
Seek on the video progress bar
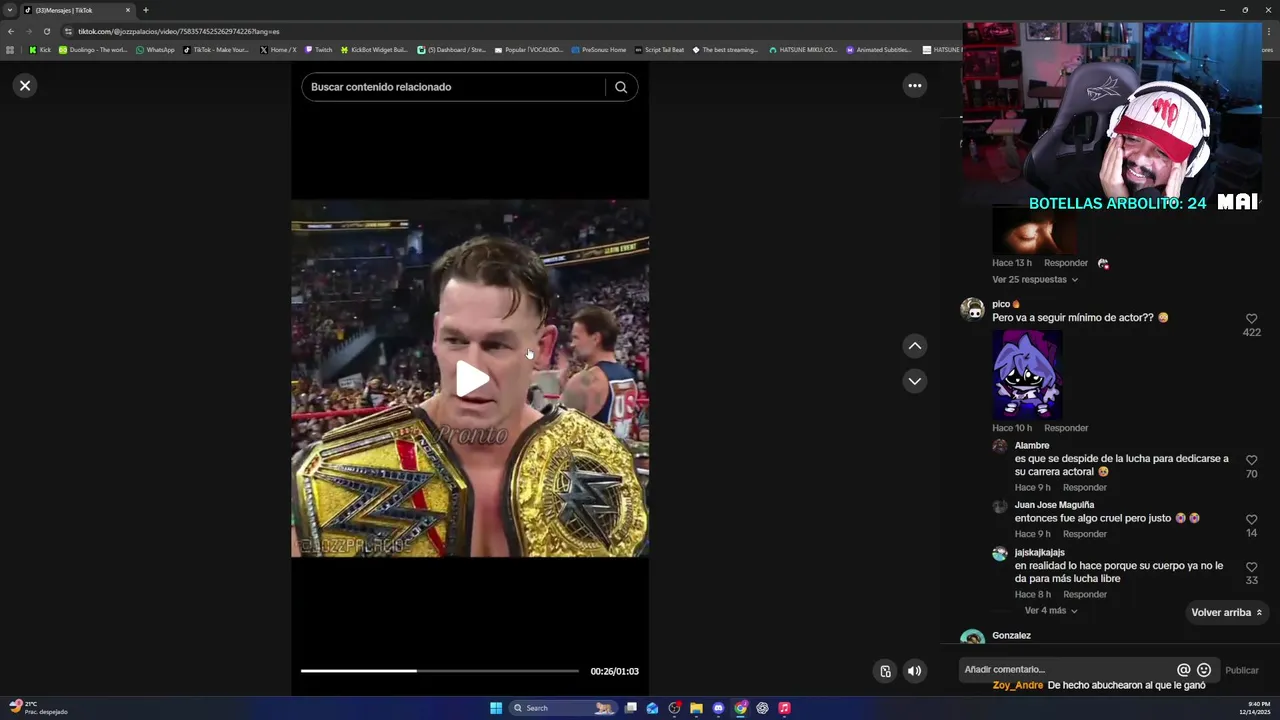coord(440,671)
